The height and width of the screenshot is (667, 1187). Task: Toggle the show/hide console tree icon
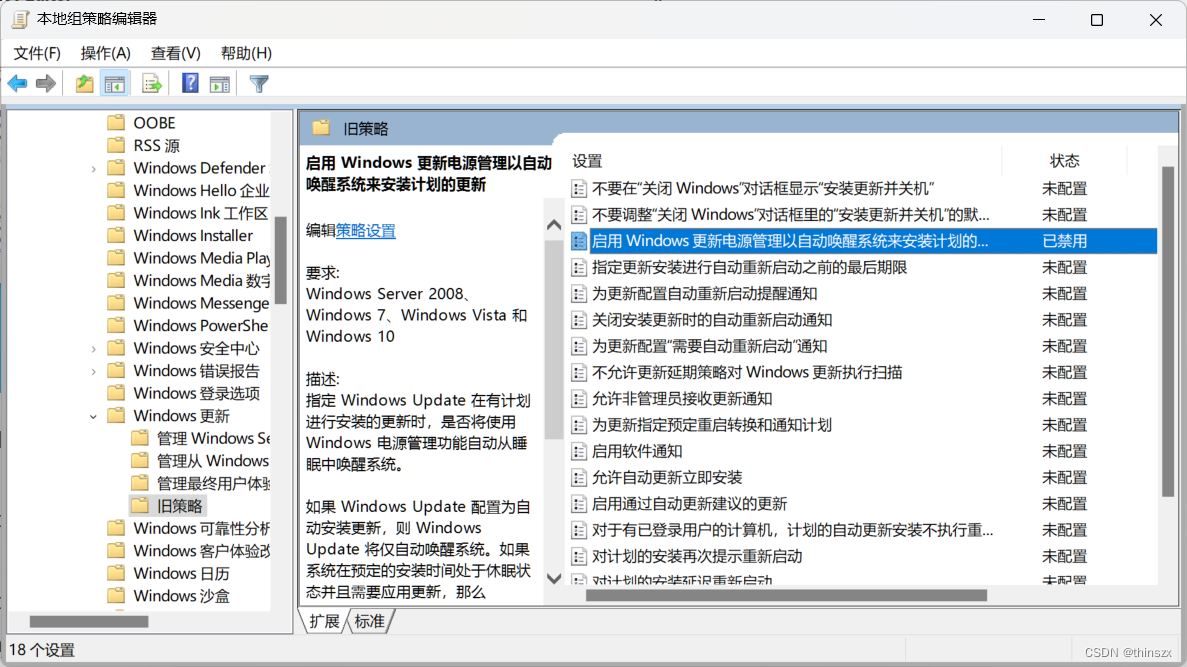[x=115, y=84]
